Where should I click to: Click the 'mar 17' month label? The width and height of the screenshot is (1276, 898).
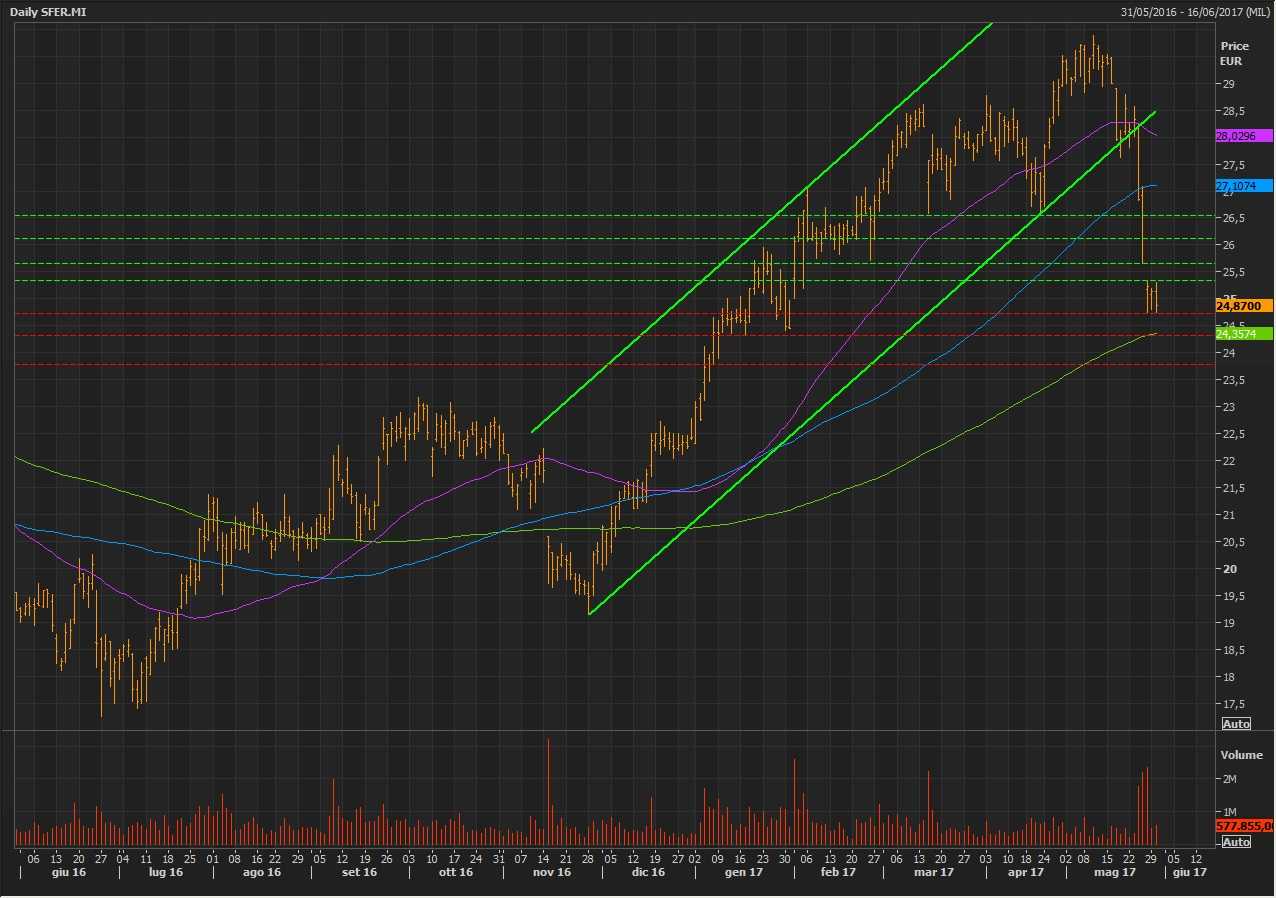click(x=933, y=873)
